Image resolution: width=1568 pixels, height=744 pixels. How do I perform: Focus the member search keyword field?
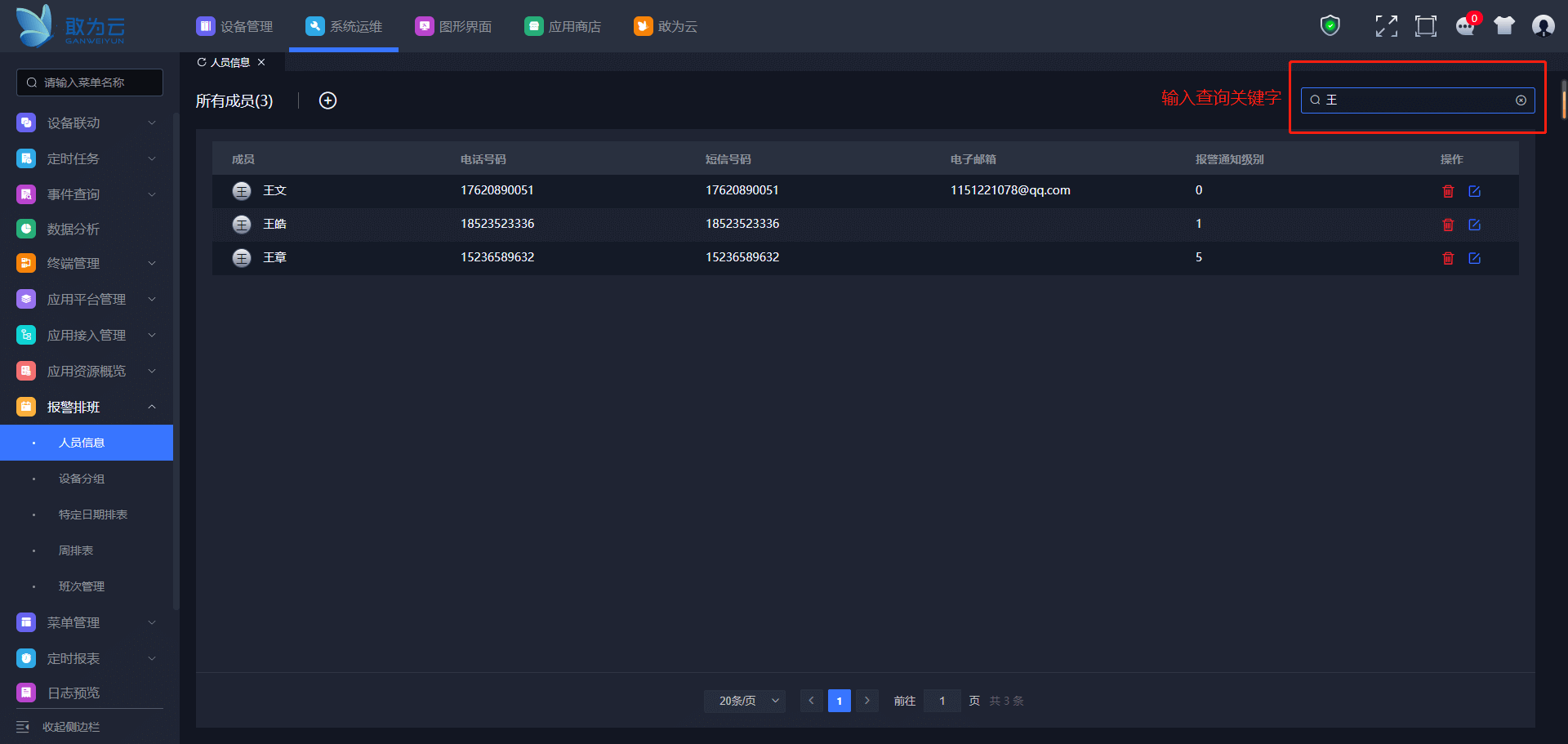pyautogui.click(x=1418, y=100)
